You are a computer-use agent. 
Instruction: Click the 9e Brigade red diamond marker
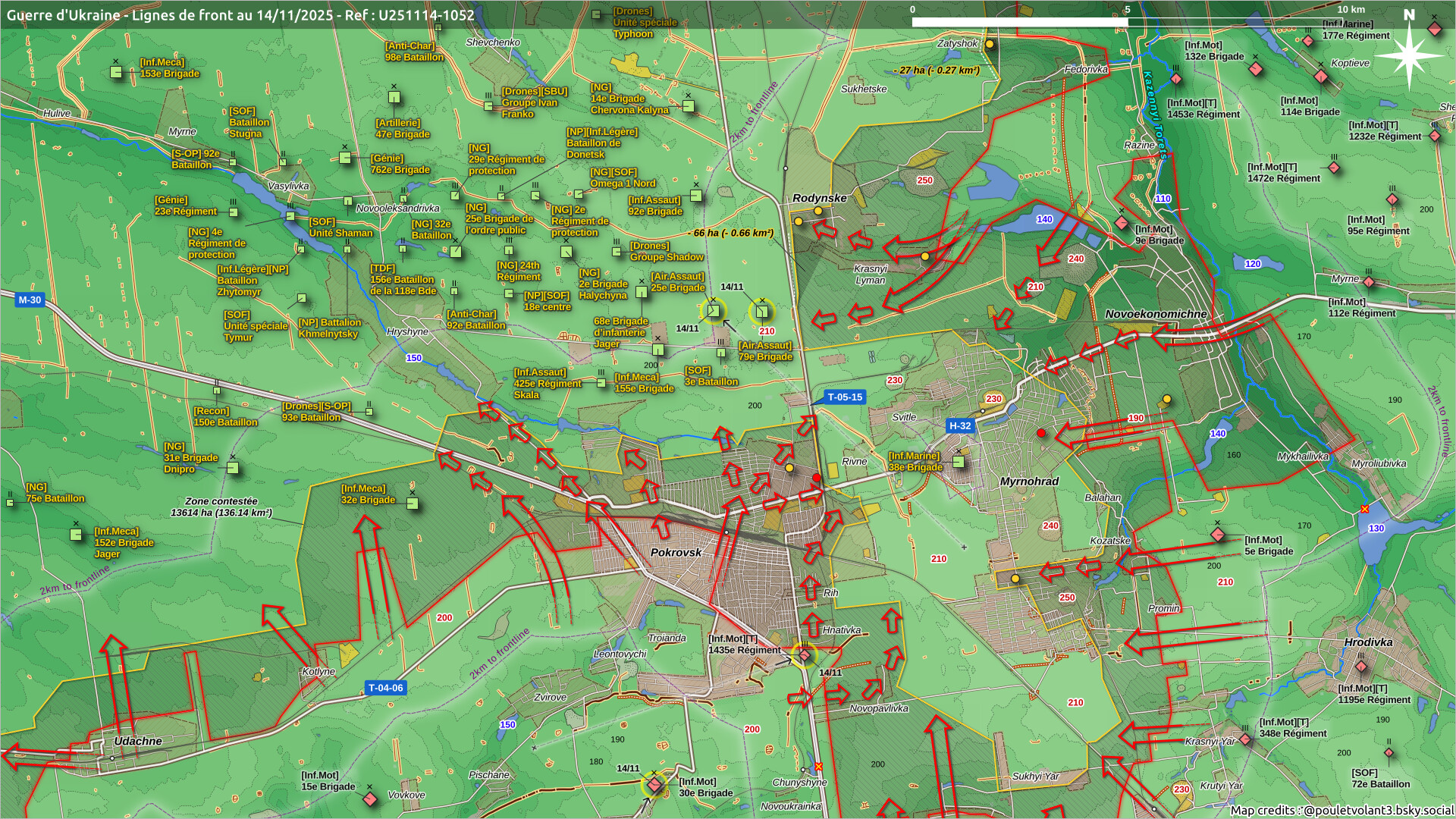[1122, 223]
